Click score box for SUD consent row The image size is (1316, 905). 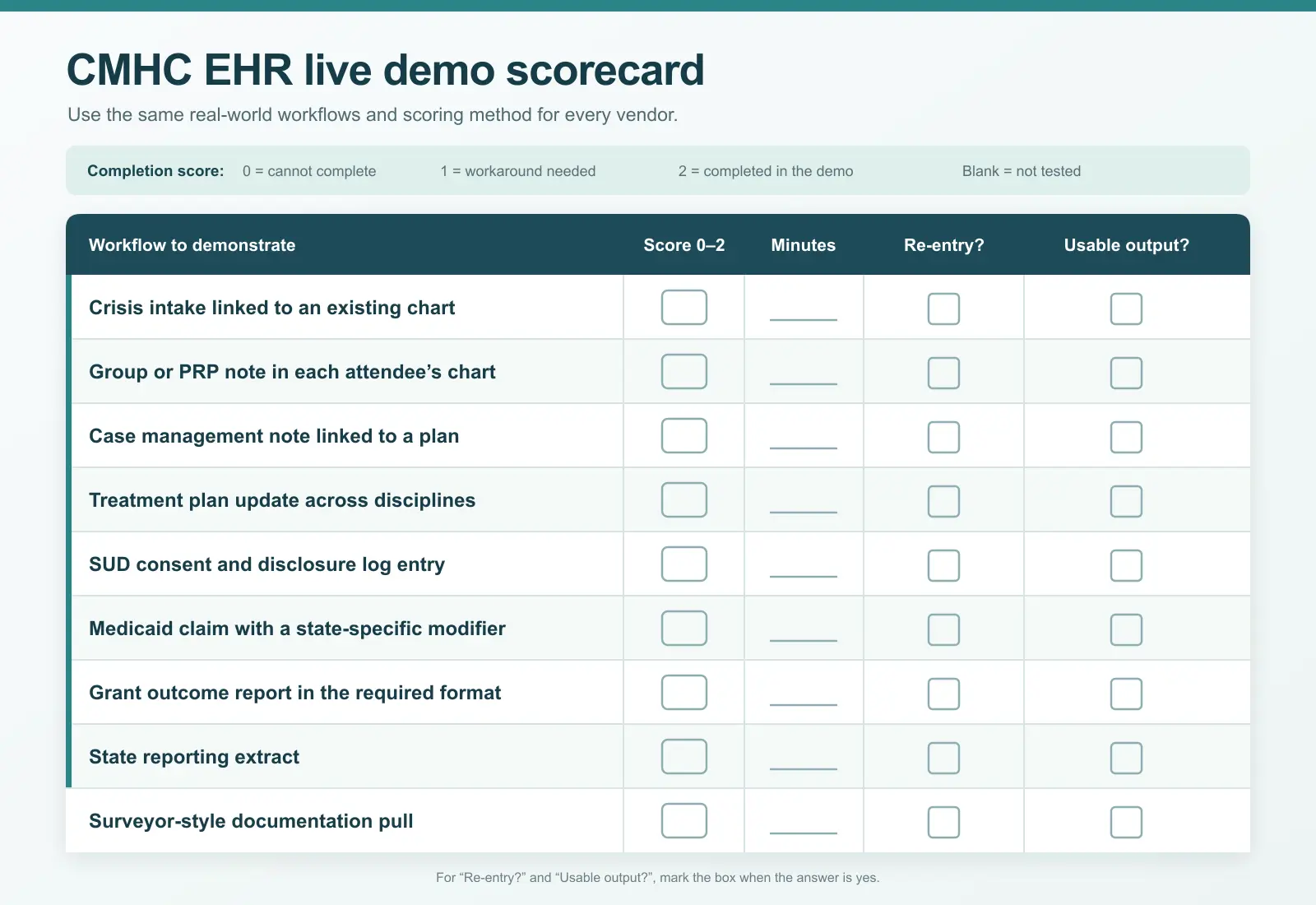(x=684, y=564)
